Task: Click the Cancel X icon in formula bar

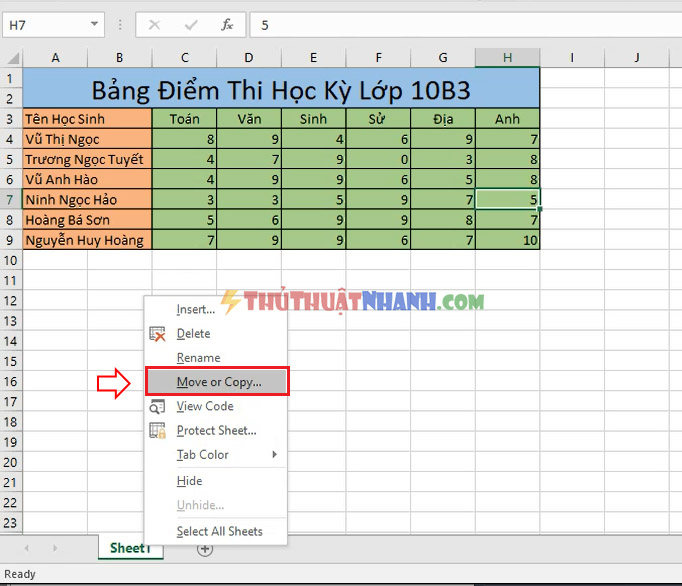Action: pyautogui.click(x=154, y=25)
